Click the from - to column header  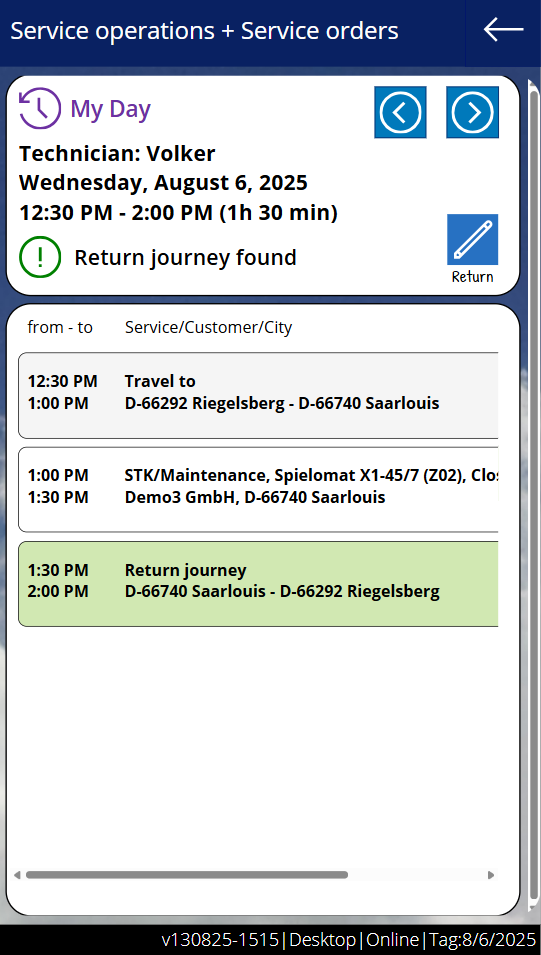[x=60, y=328]
